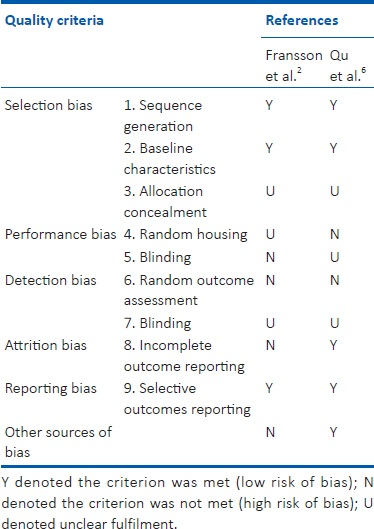Select the Detection bias row label
Screen dimensions: 374x529
(x=51, y=280)
